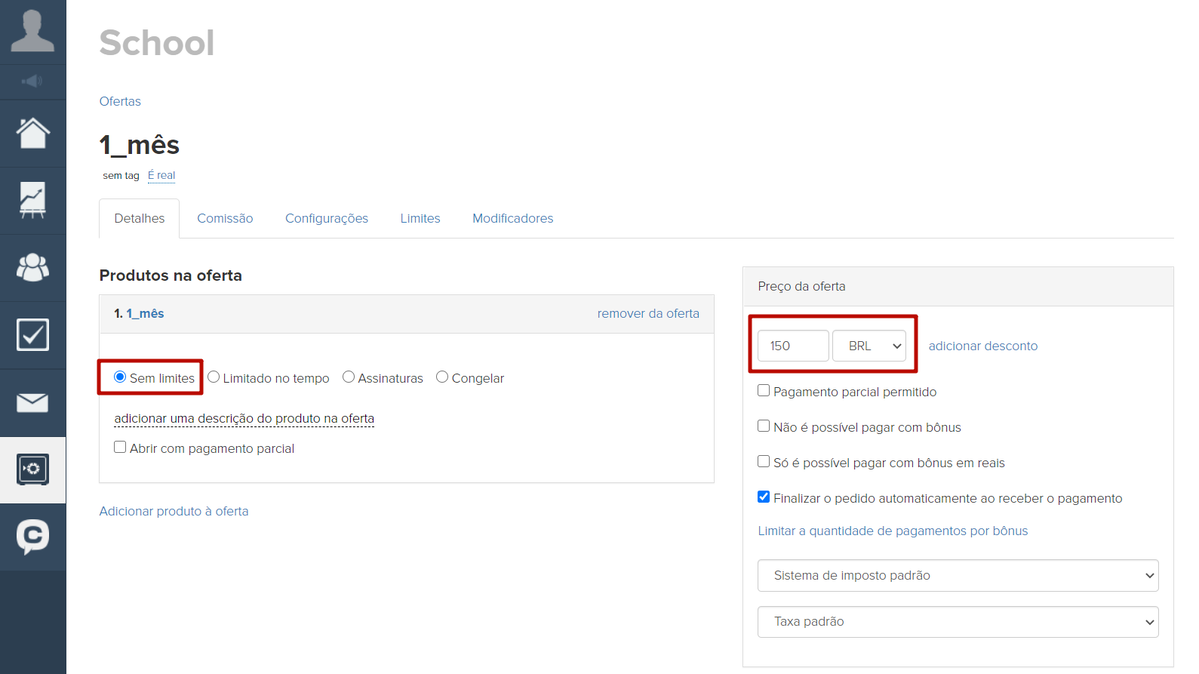Open the sales safe icon

click(32, 469)
